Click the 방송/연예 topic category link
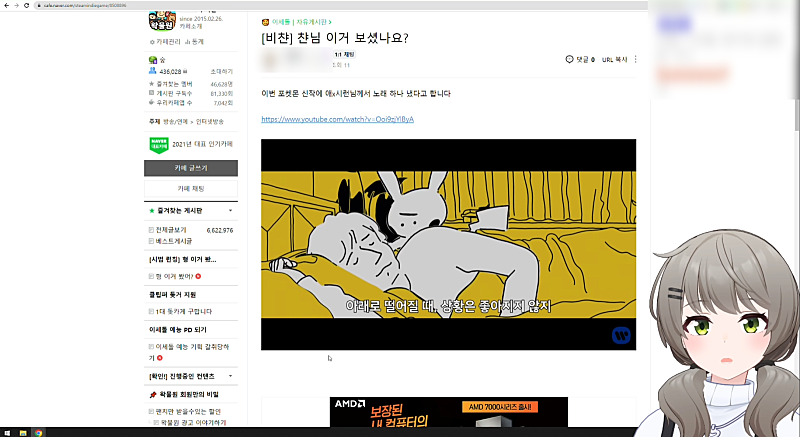800x437 pixels. [175, 122]
